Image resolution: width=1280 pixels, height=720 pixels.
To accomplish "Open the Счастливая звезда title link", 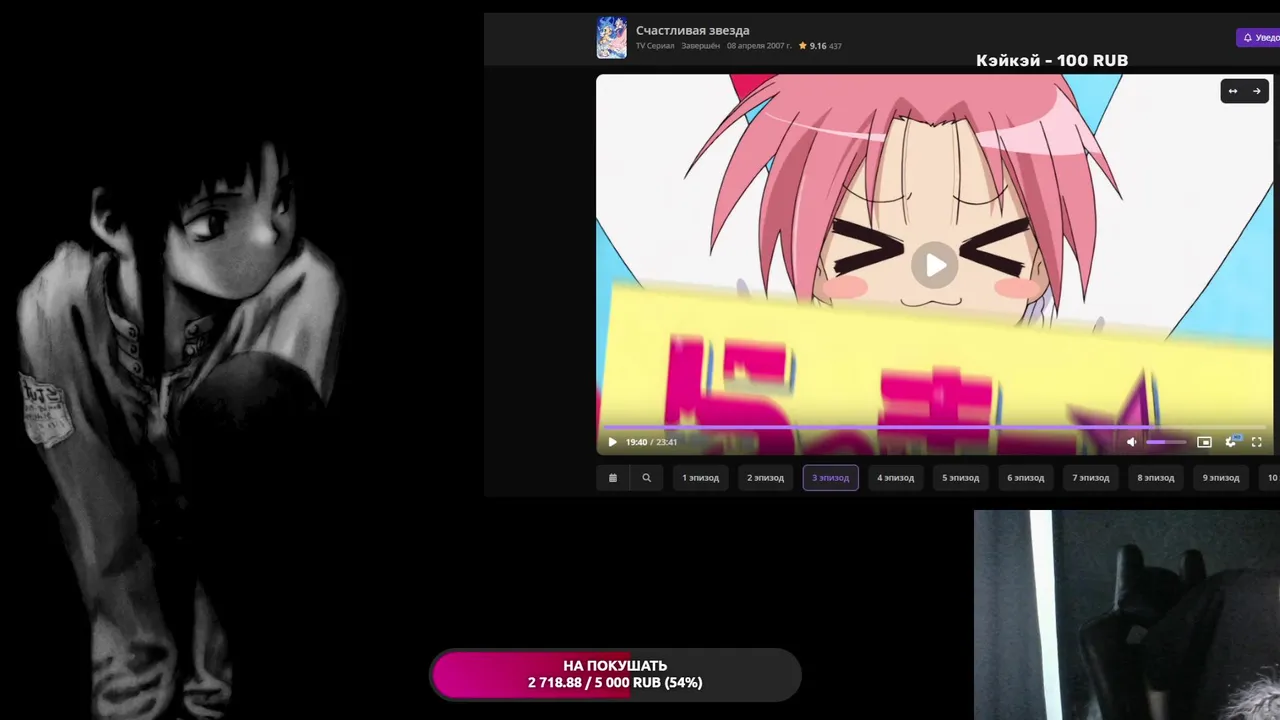I will 692,30.
